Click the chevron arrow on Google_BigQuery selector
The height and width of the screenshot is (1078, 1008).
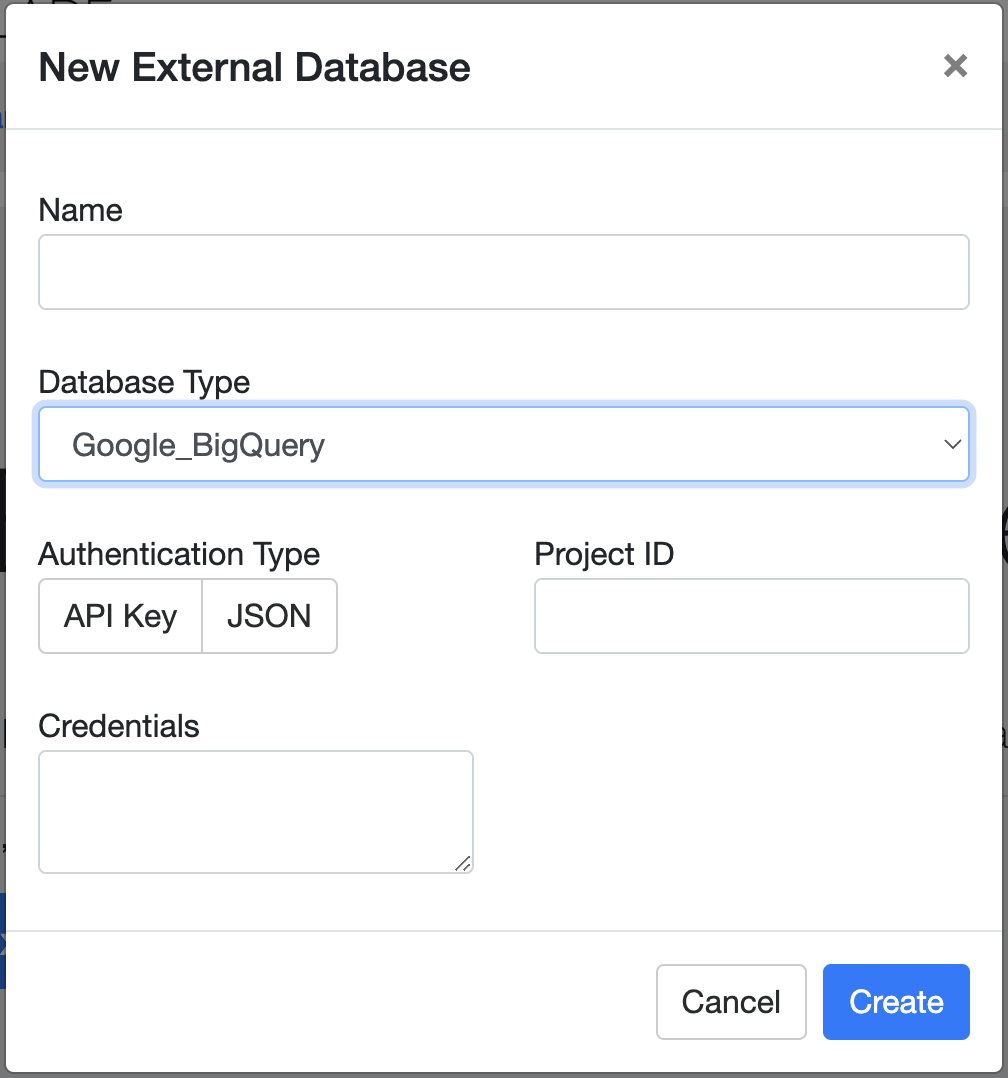(x=952, y=444)
